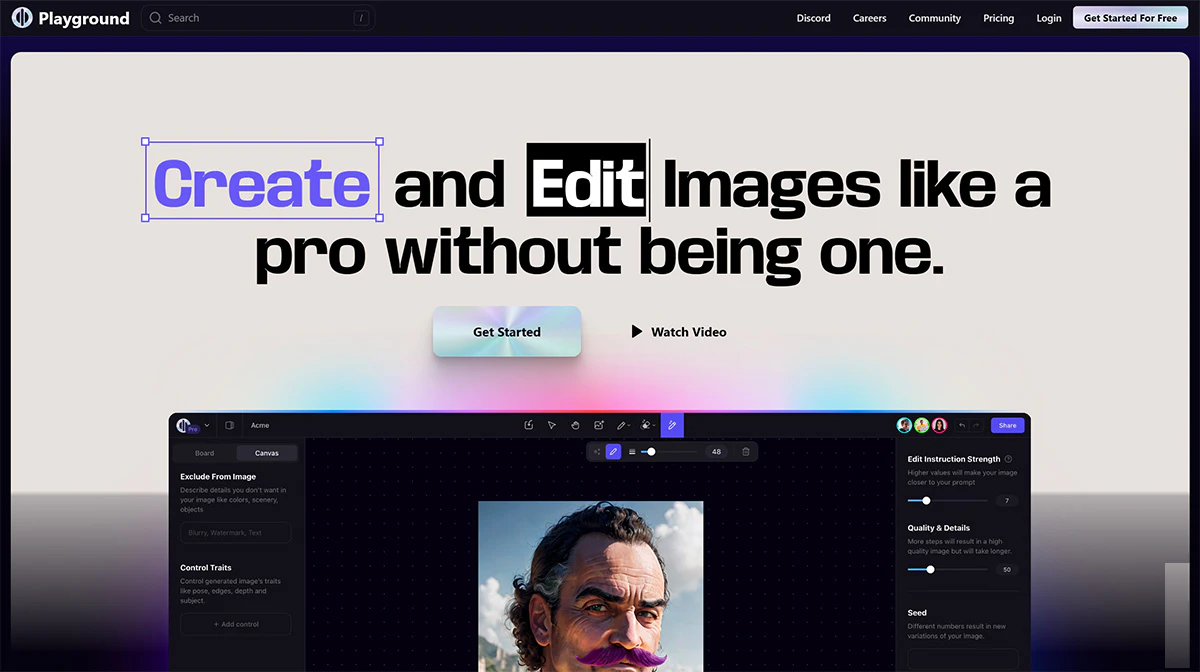1200x672 pixels.
Task: Click the trash delete icon in brush bar
Action: point(746,452)
